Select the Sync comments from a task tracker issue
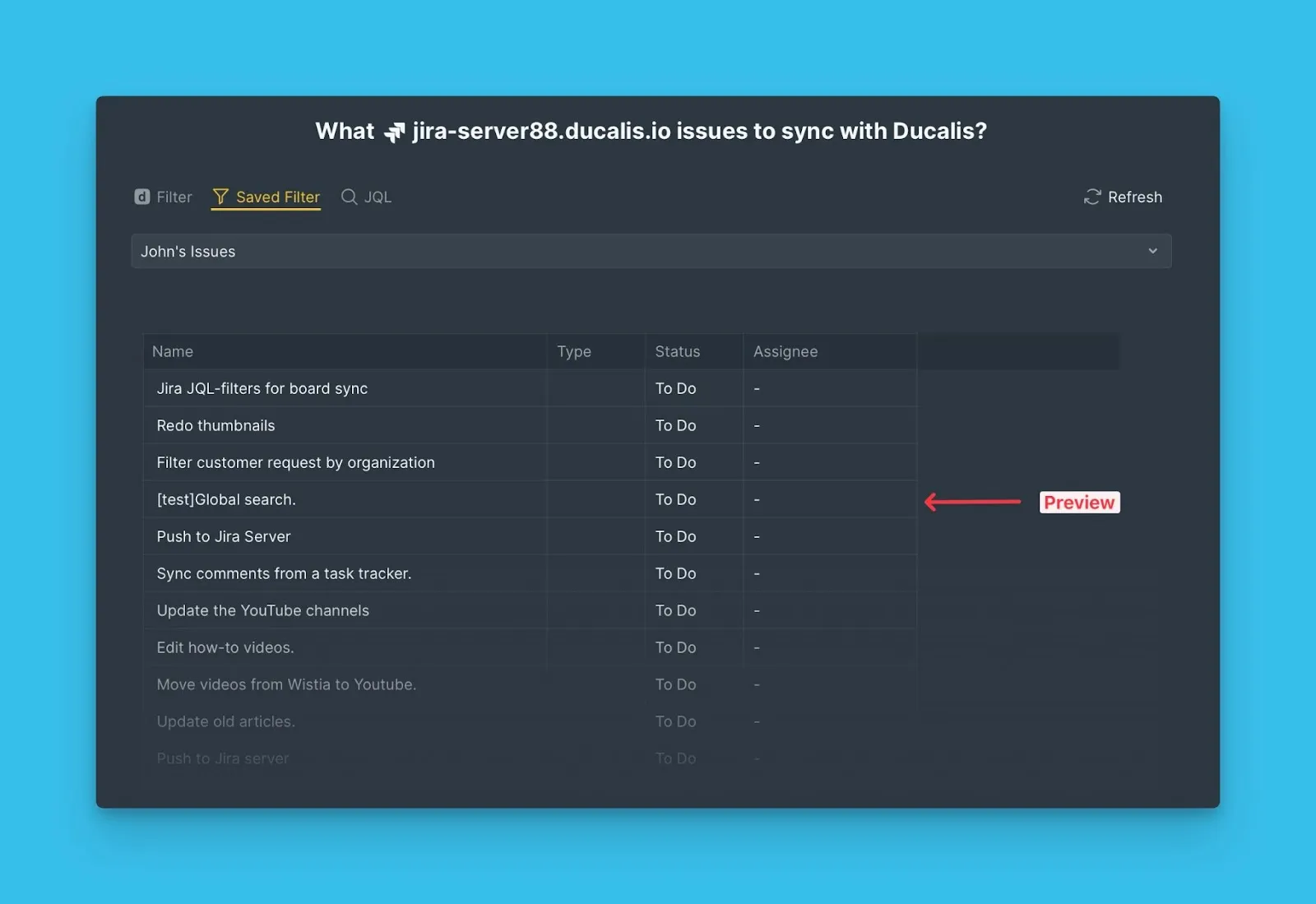This screenshot has height=904, width=1316. [284, 573]
